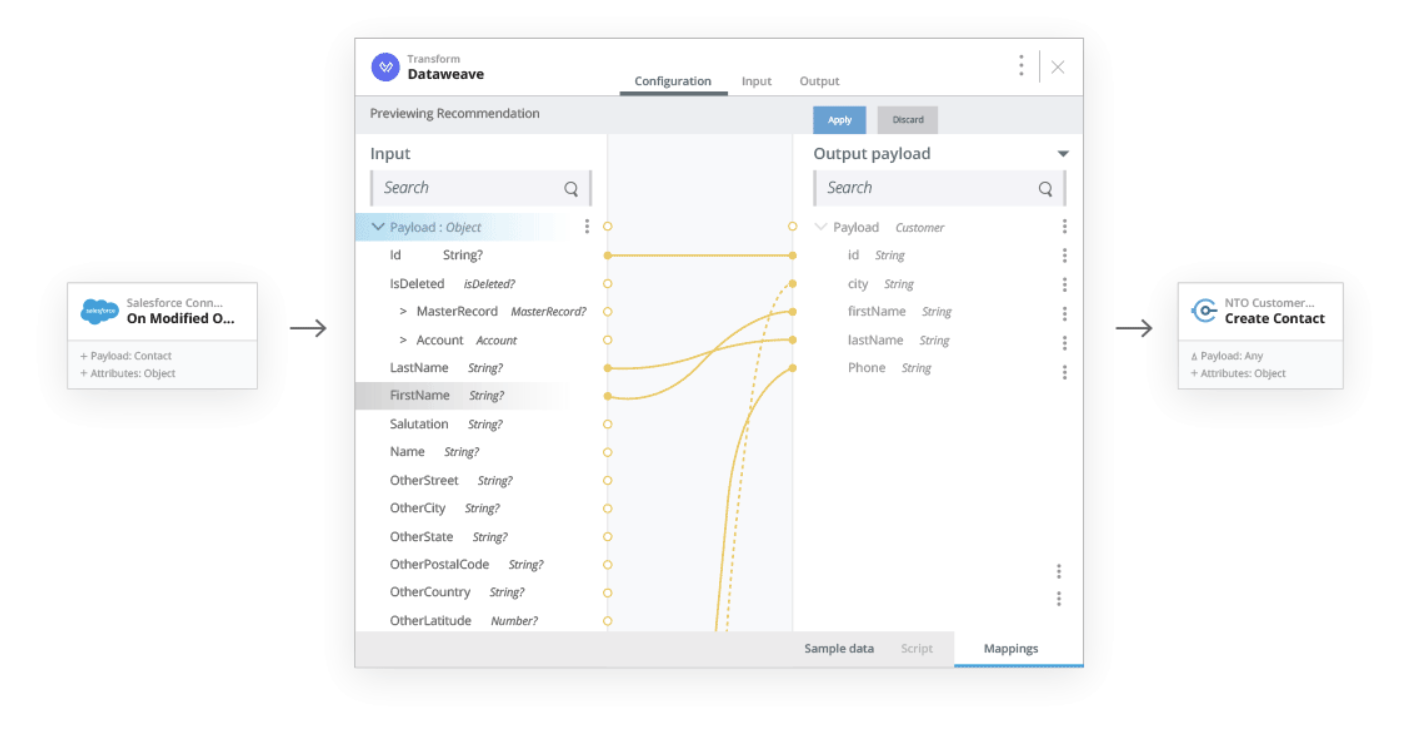Click the connector port beside input LastName
The image size is (1418, 736).
coord(607,368)
